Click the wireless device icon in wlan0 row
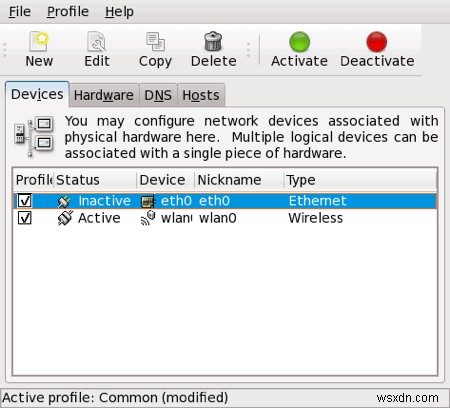450x408 pixels. point(148,218)
